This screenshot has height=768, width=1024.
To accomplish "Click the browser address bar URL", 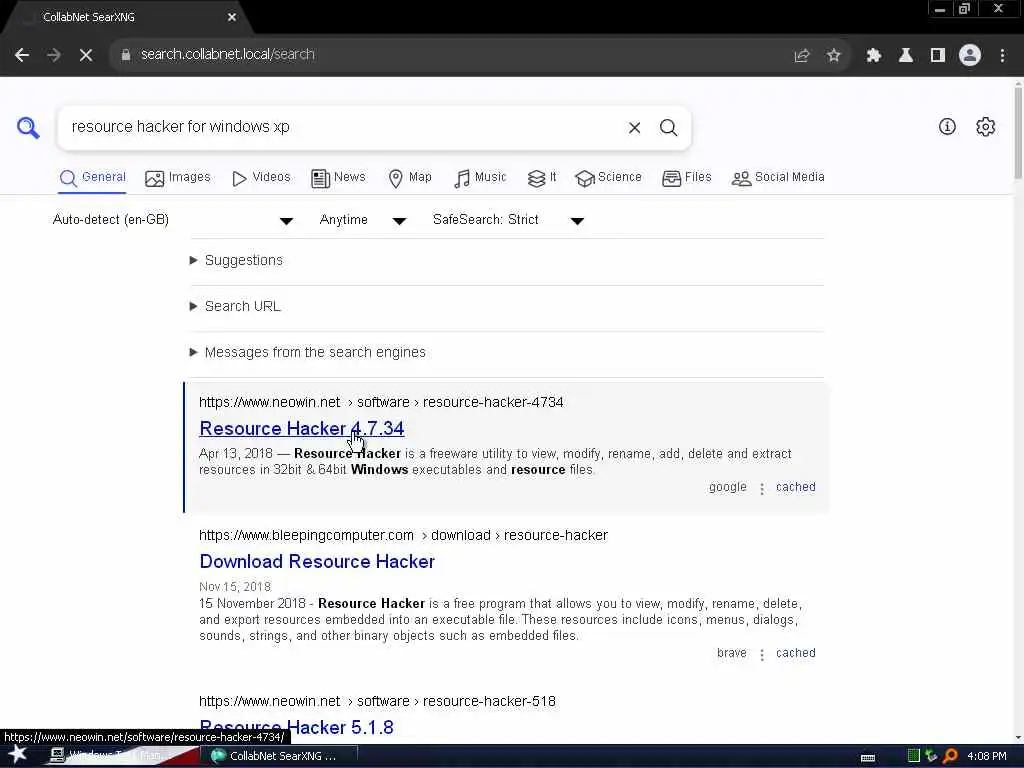I will pos(227,55).
